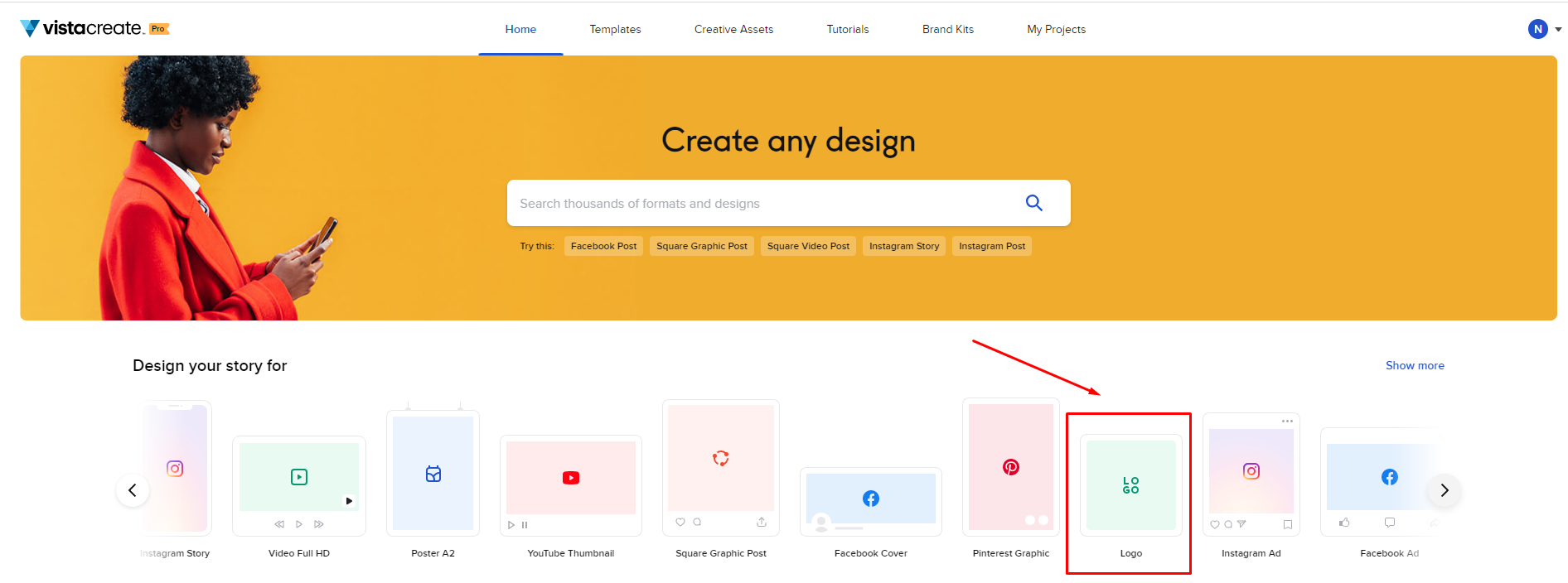
Task: Click the Poster A2 calendar icon
Action: click(433, 474)
